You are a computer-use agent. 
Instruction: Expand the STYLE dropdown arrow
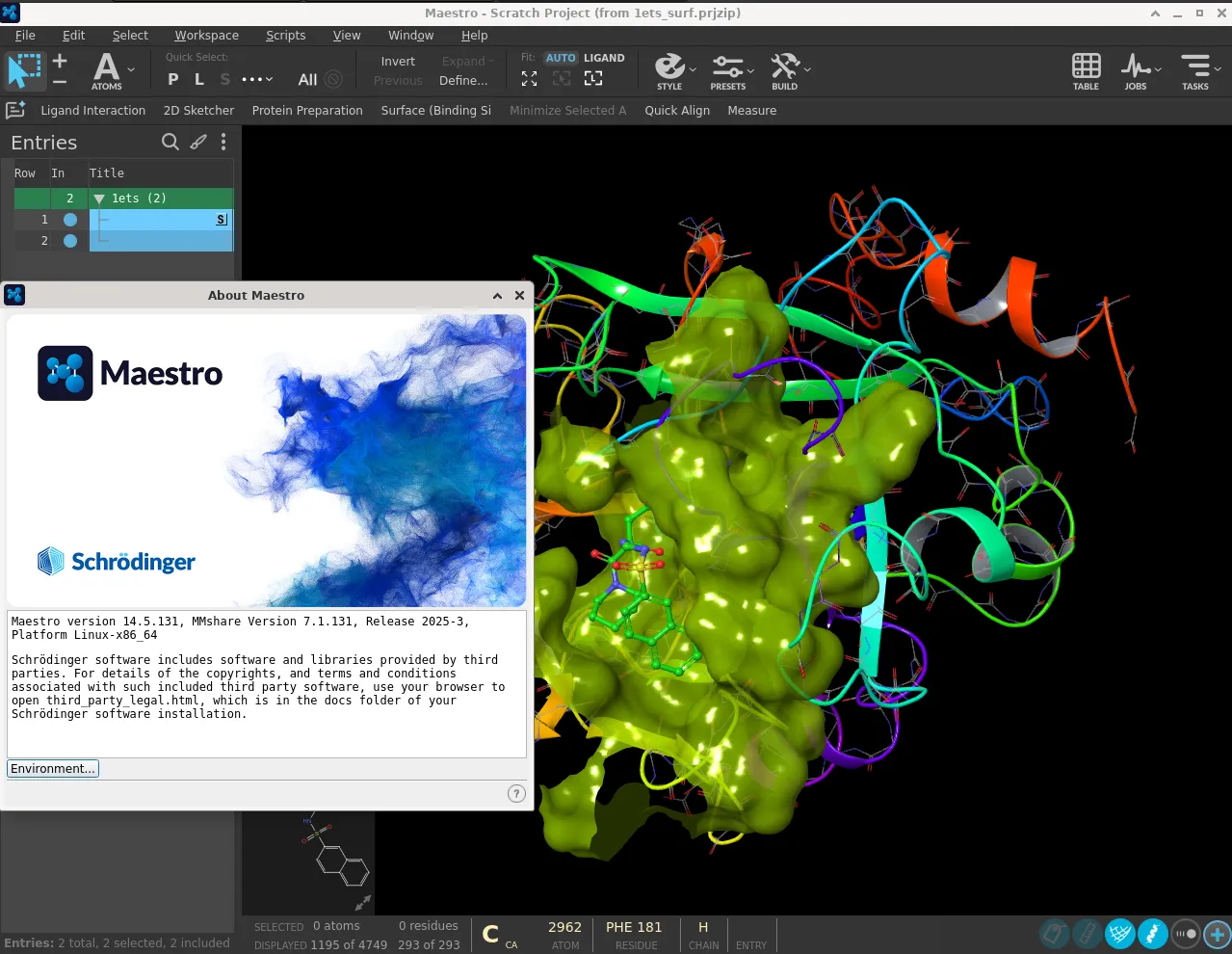tap(693, 69)
